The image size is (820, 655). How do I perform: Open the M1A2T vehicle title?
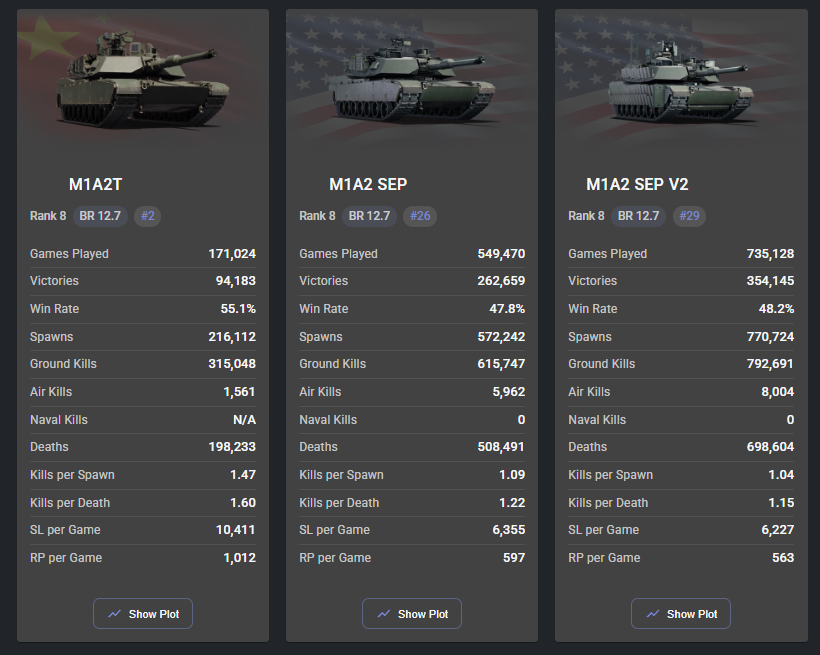point(95,184)
